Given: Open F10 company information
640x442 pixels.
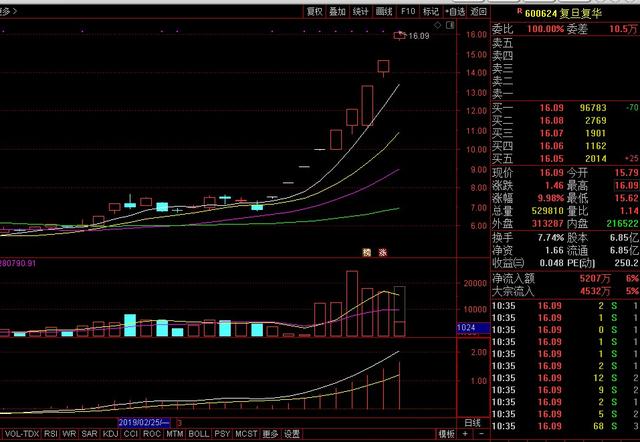Looking at the screenshot, I should click(x=408, y=12).
